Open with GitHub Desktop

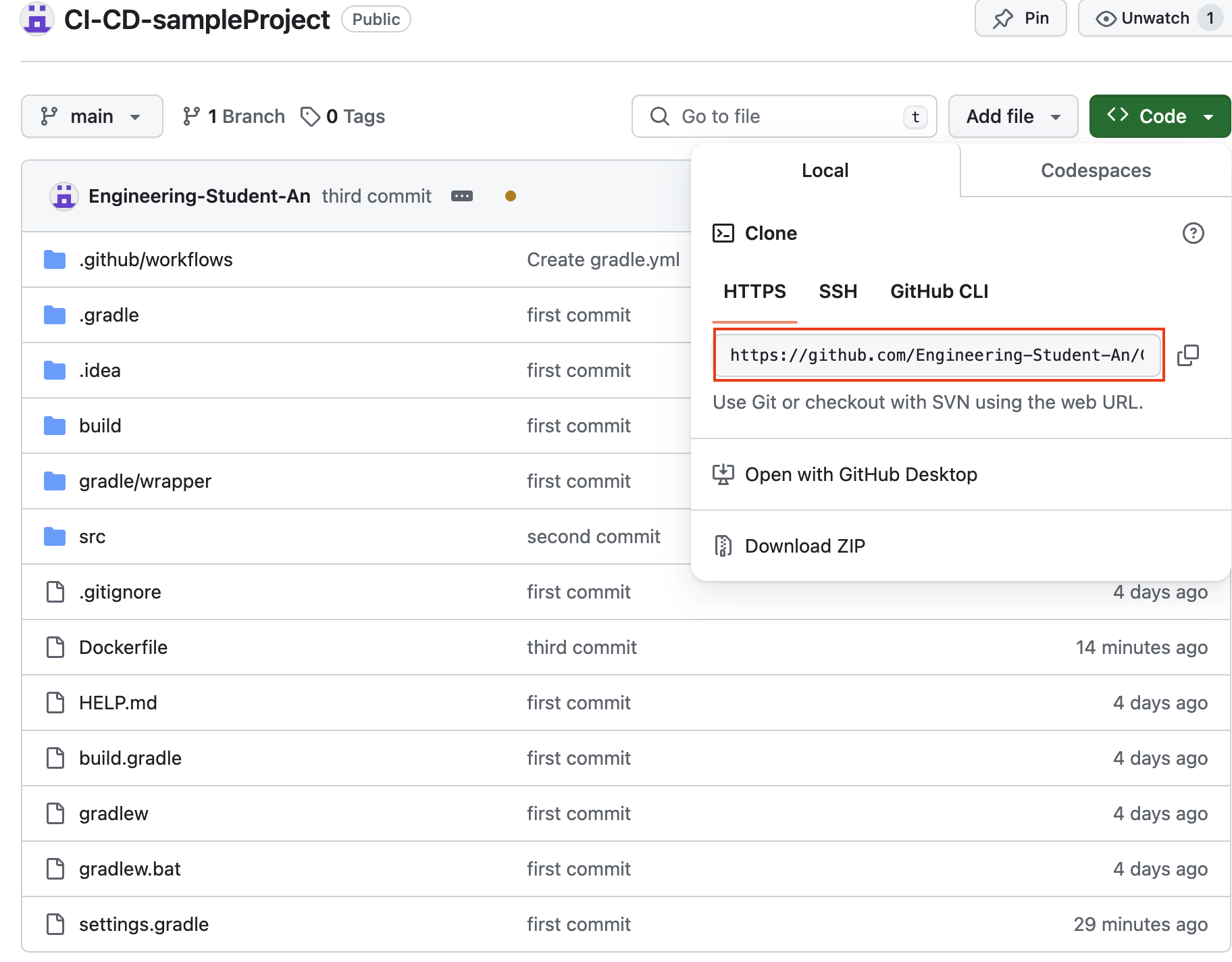point(861,474)
